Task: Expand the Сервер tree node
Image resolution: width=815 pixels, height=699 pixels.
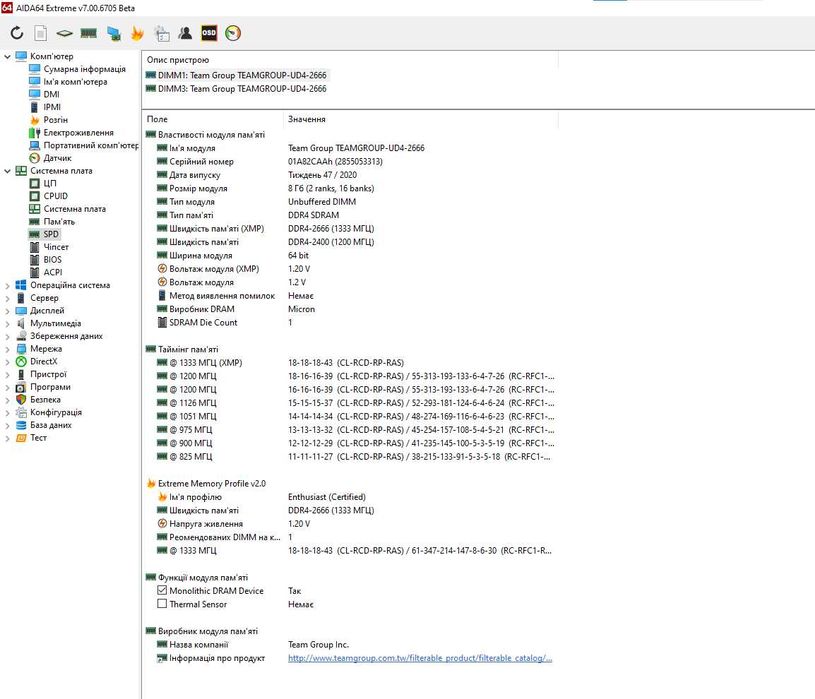Action: [7, 298]
